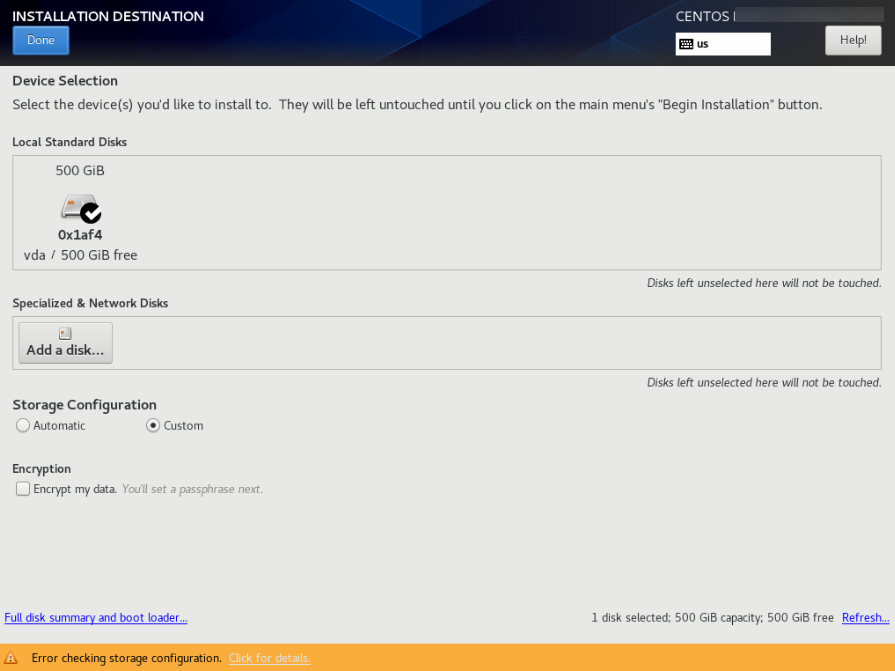Click the Done button
Screen dimensions: 895x671
tap(41, 41)
